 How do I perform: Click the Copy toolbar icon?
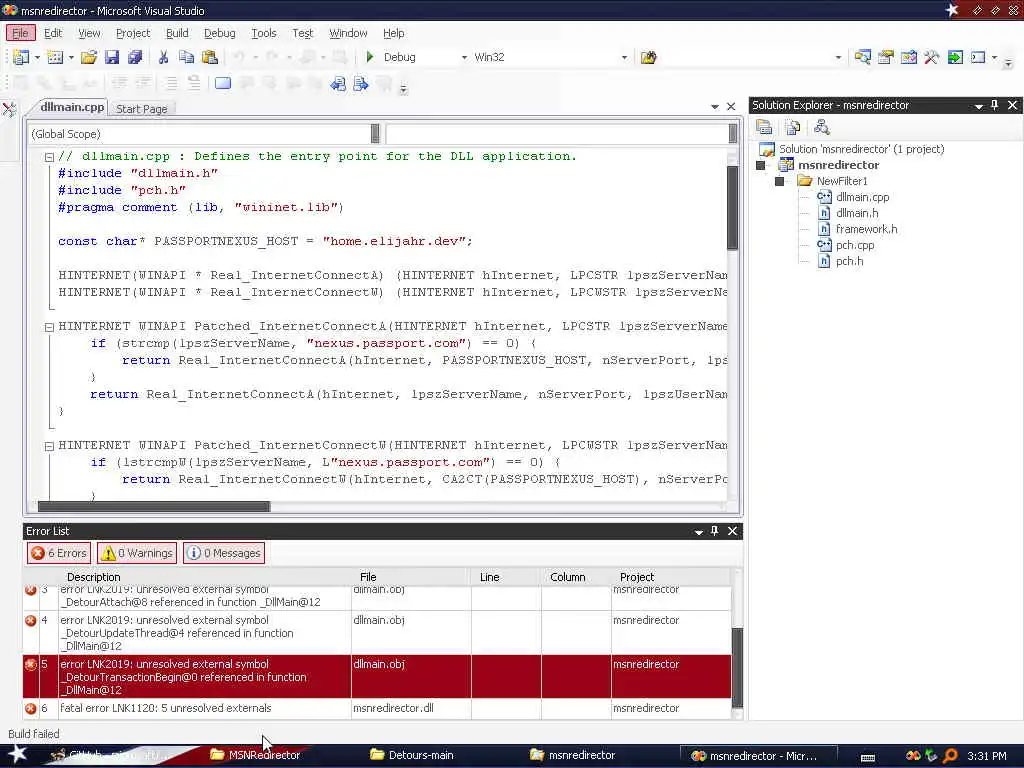point(187,57)
